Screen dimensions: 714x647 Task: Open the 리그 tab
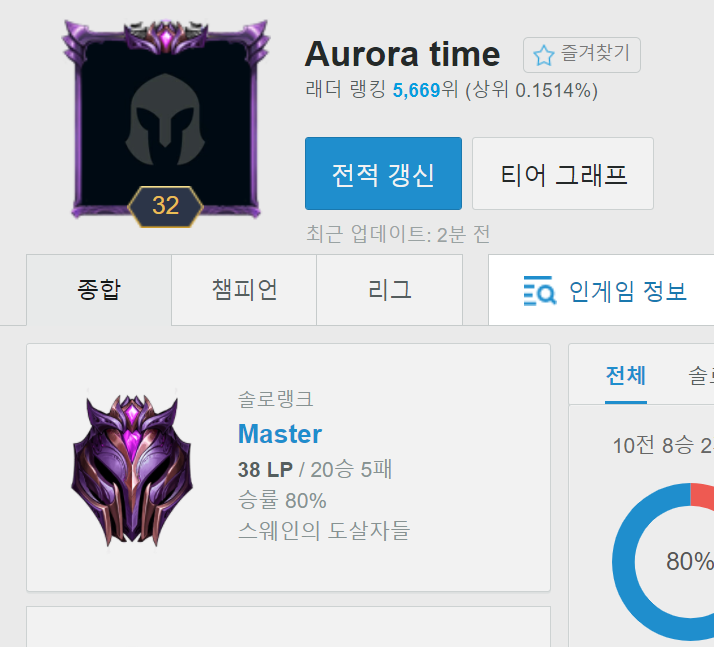coord(389,290)
